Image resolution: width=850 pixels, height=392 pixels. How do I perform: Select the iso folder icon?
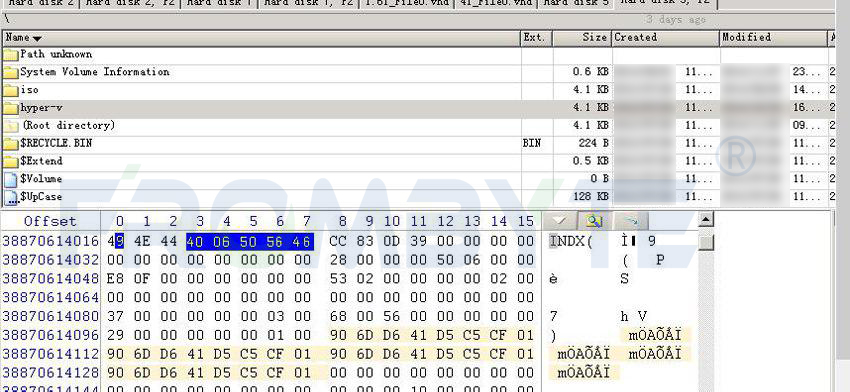[x=10, y=90]
